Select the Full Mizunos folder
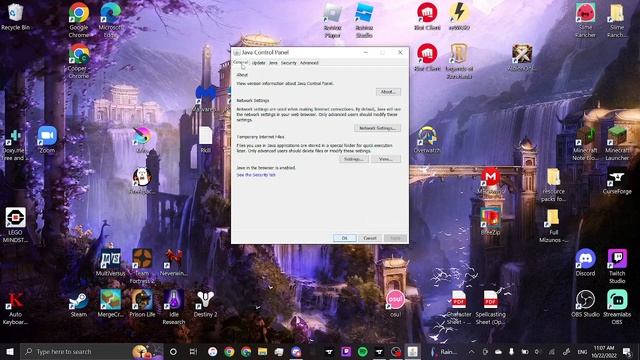Image resolution: width=640 pixels, height=360 pixels. click(x=553, y=225)
